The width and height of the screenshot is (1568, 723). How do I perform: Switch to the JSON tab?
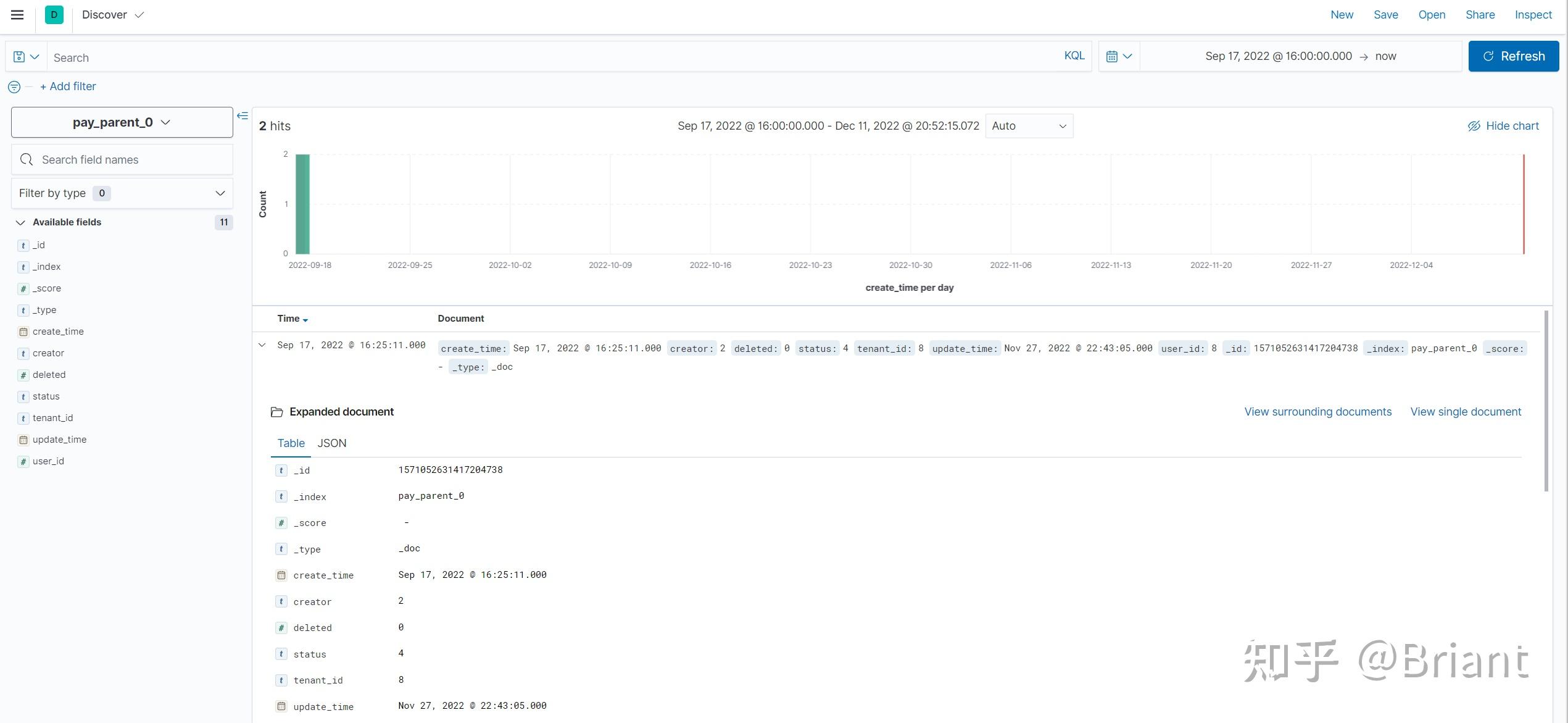coord(331,443)
